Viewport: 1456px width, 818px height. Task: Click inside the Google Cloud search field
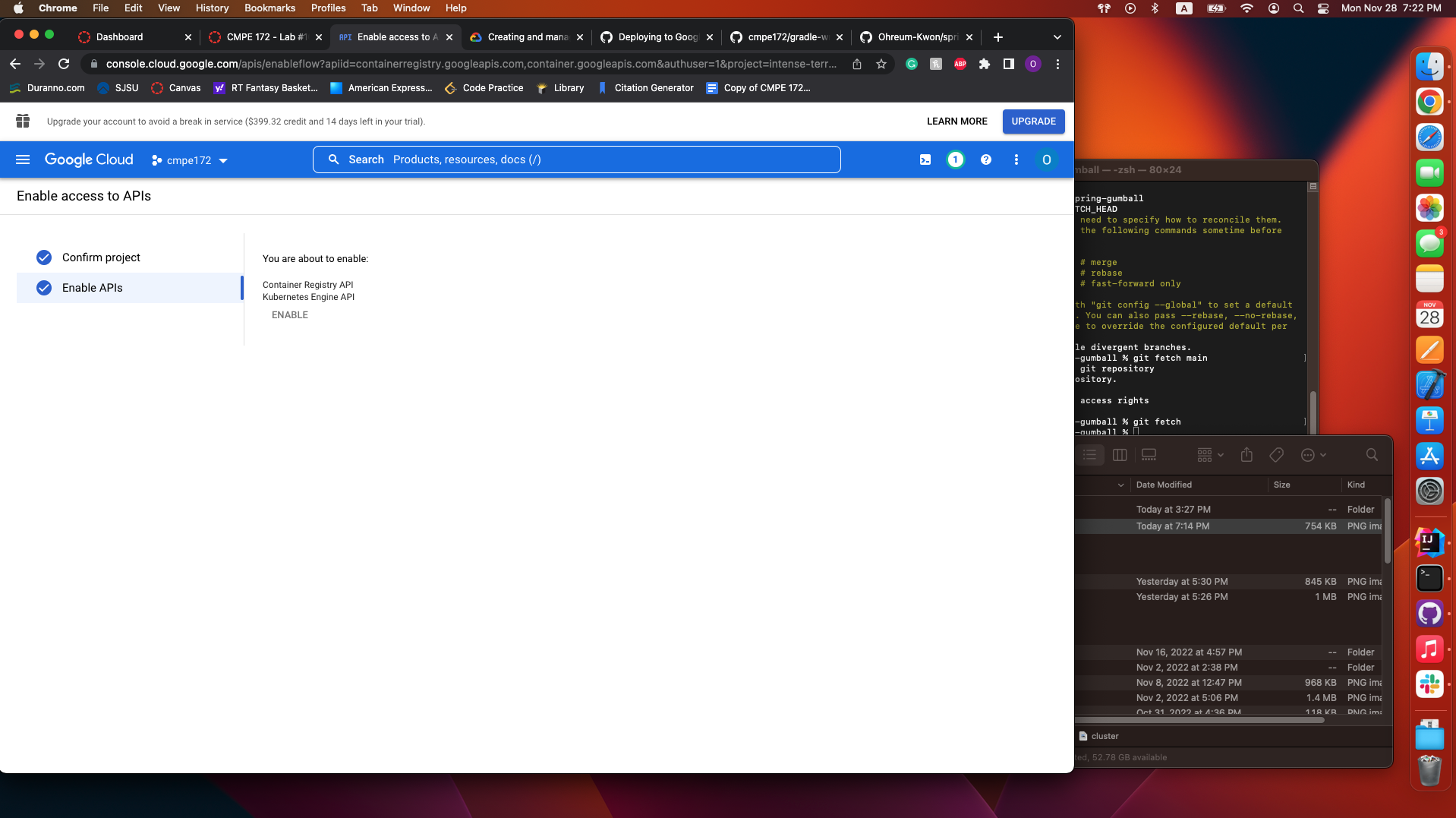pyautogui.click(x=577, y=159)
